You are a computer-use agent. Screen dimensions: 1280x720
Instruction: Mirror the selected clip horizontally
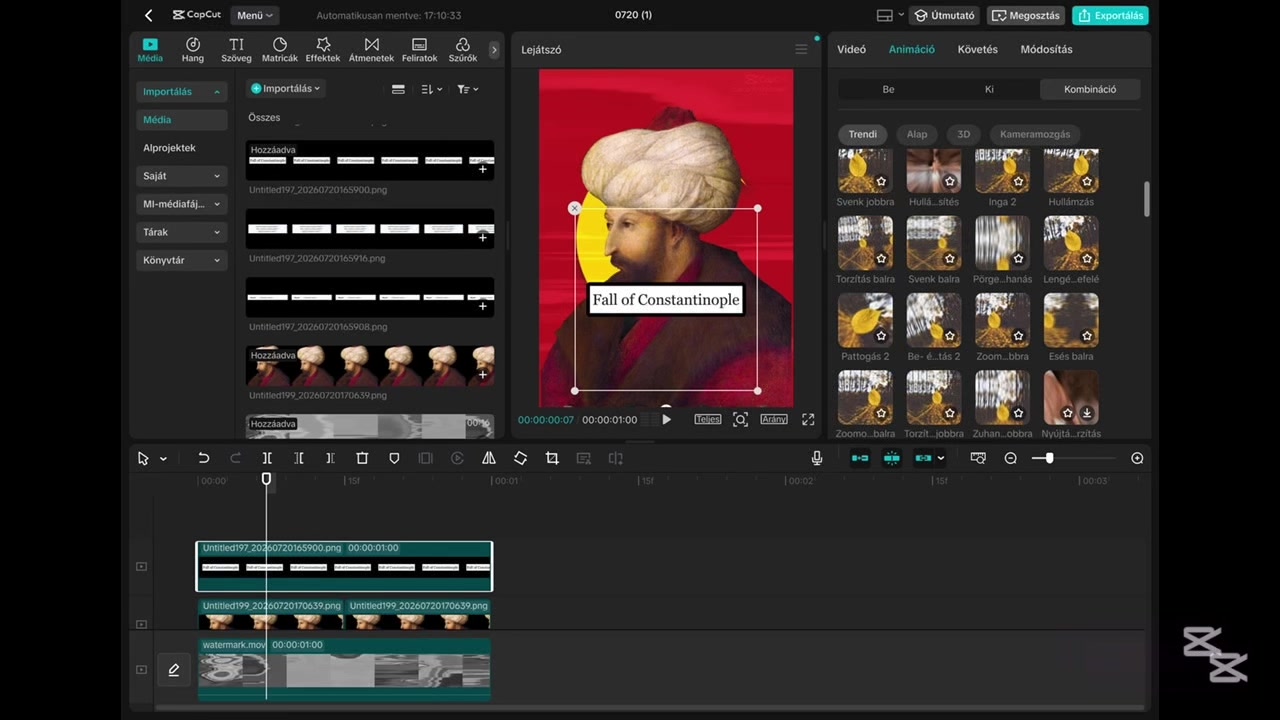tap(489, 458)
